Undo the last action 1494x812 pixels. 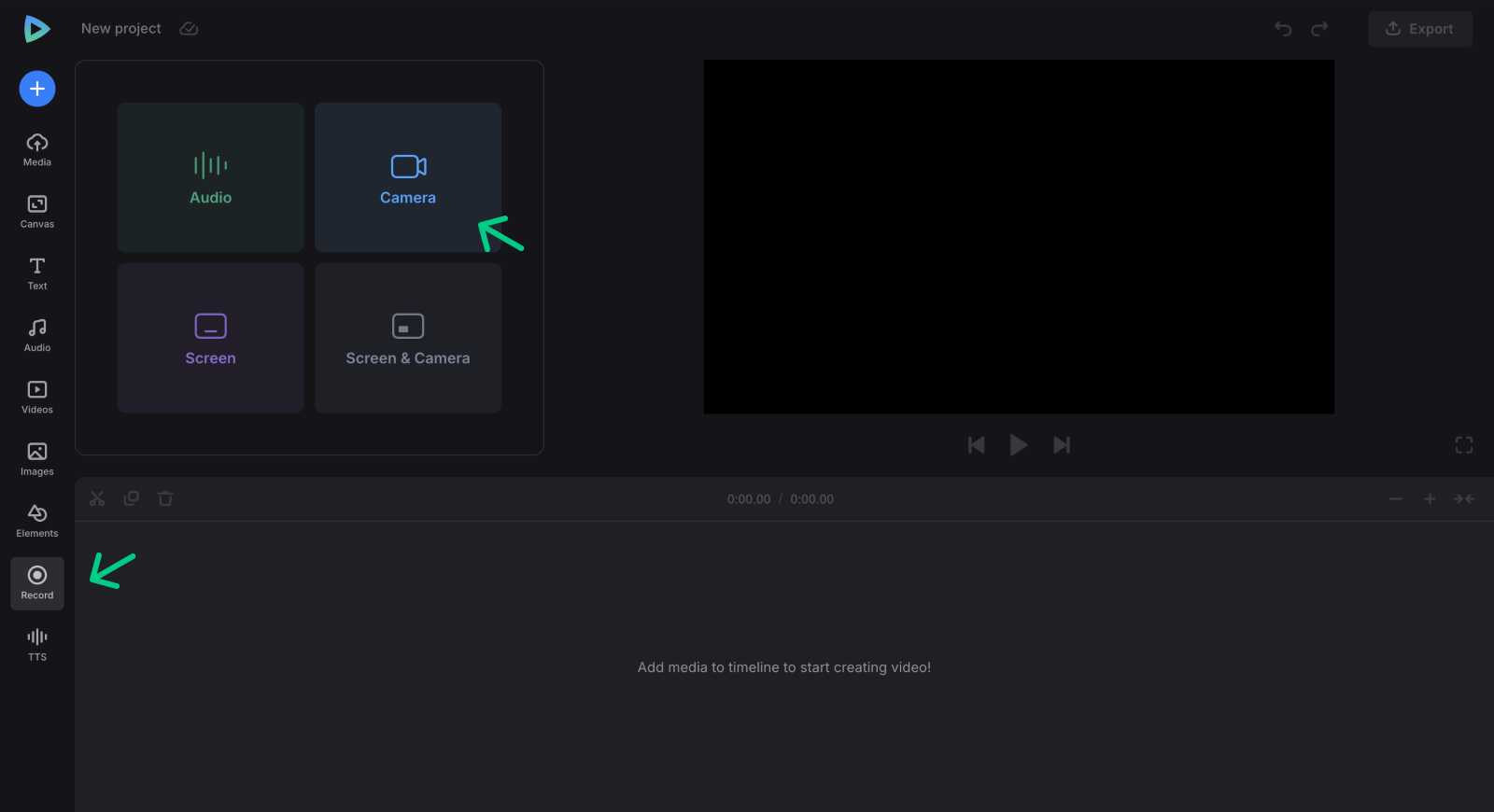click(x=1283, y=29)
